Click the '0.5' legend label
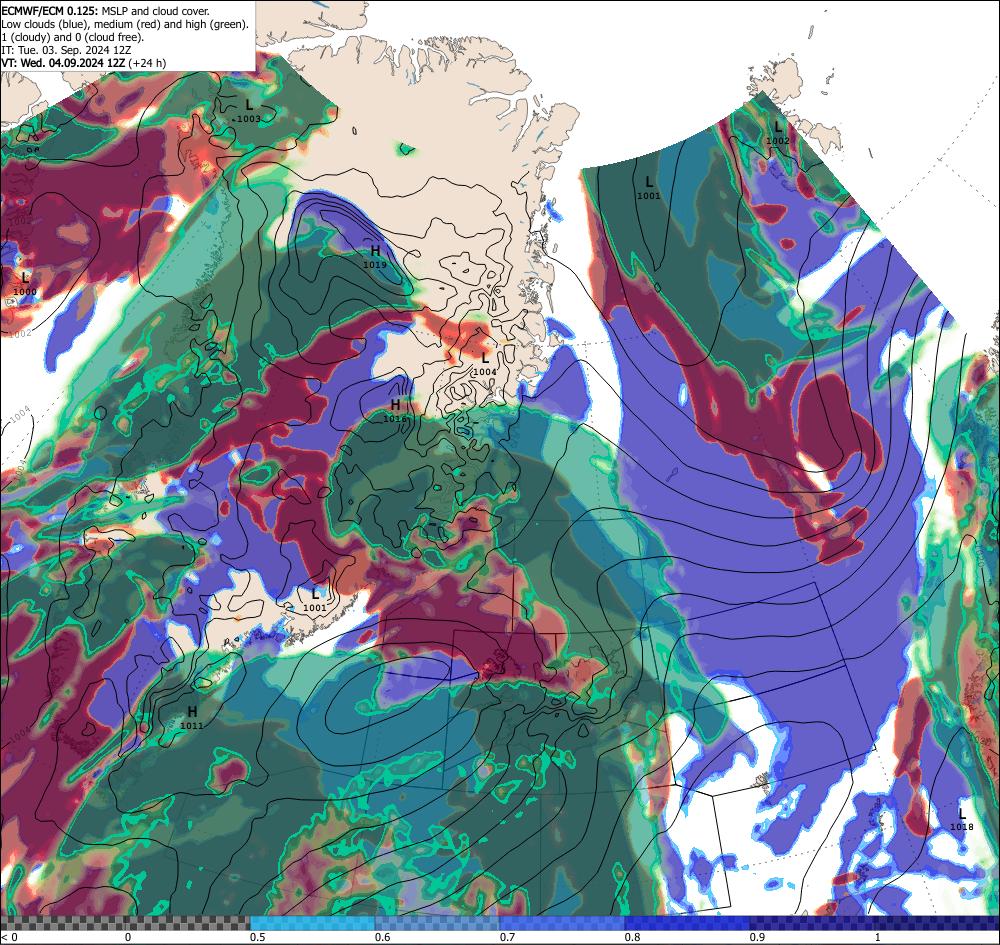This screenshot has width=1000, height=945. click(x=257, y=937)
